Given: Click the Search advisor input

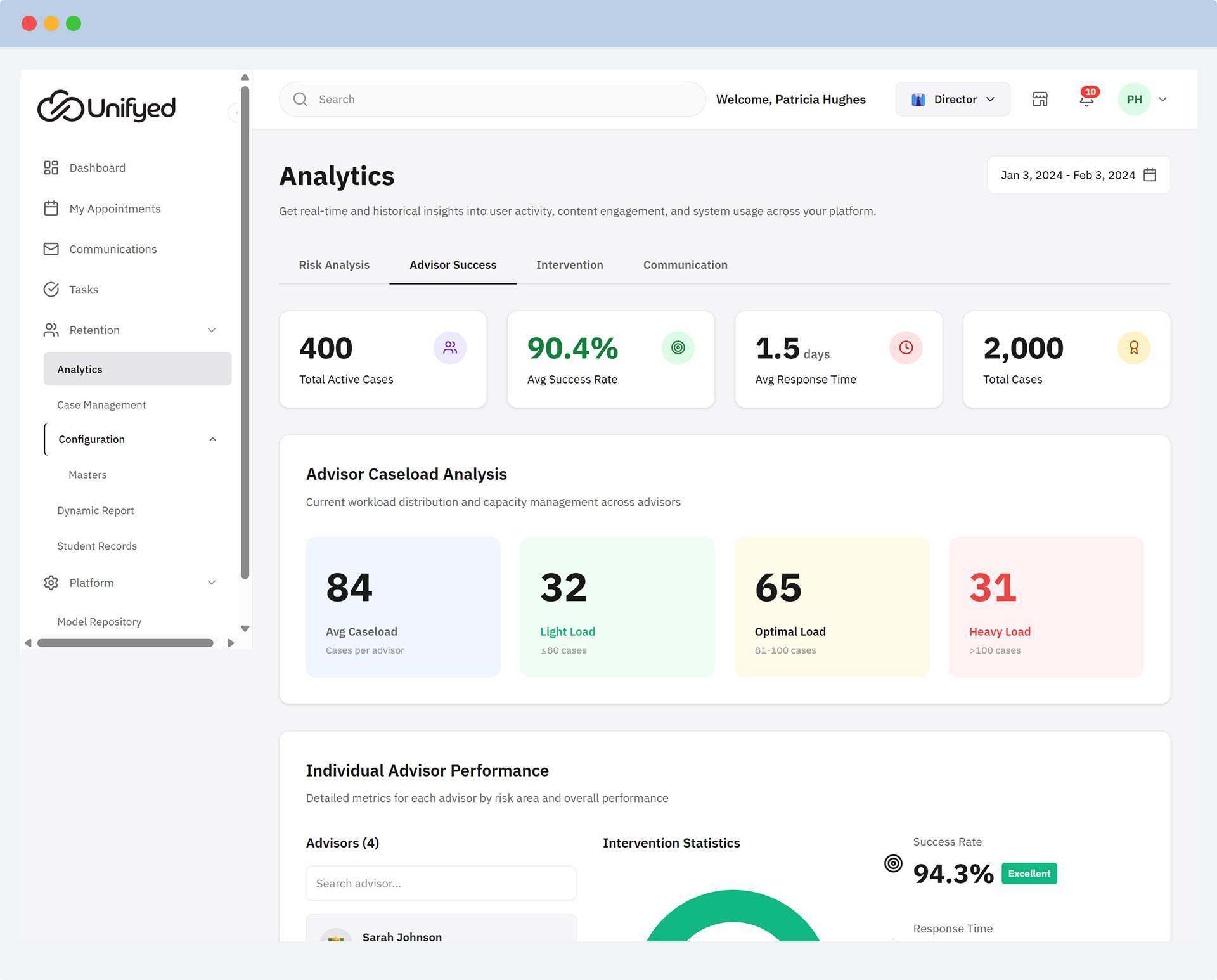Looking at the screenshot, I should tap(441, 884).
